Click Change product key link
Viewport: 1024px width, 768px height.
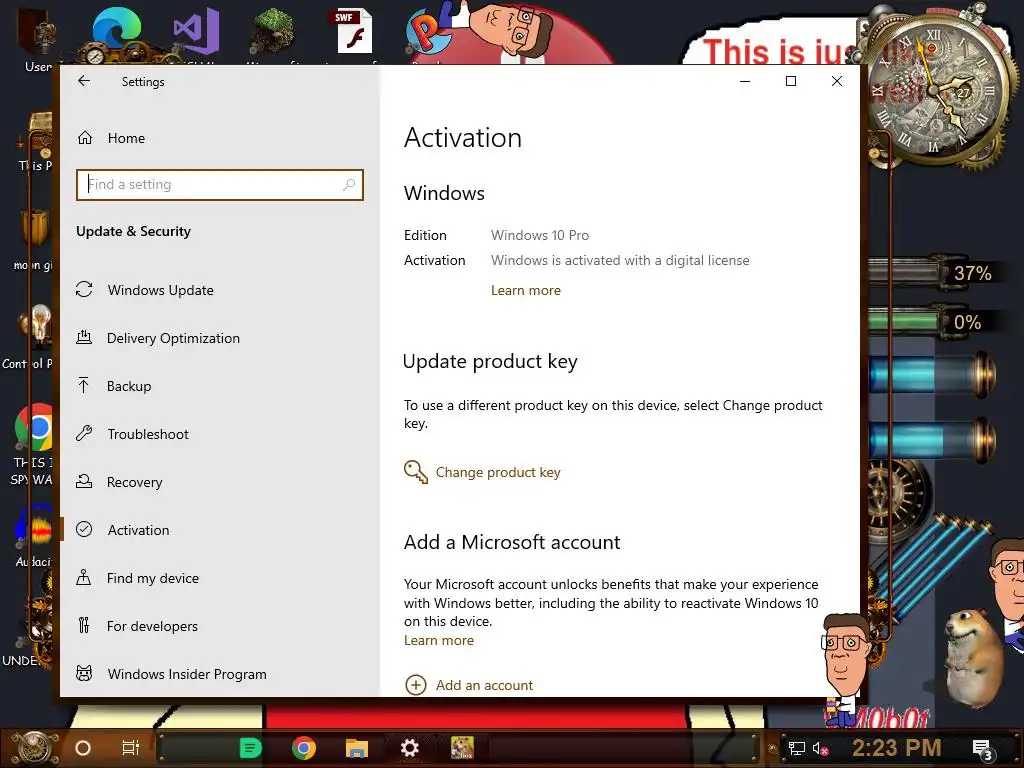point(498,472)
